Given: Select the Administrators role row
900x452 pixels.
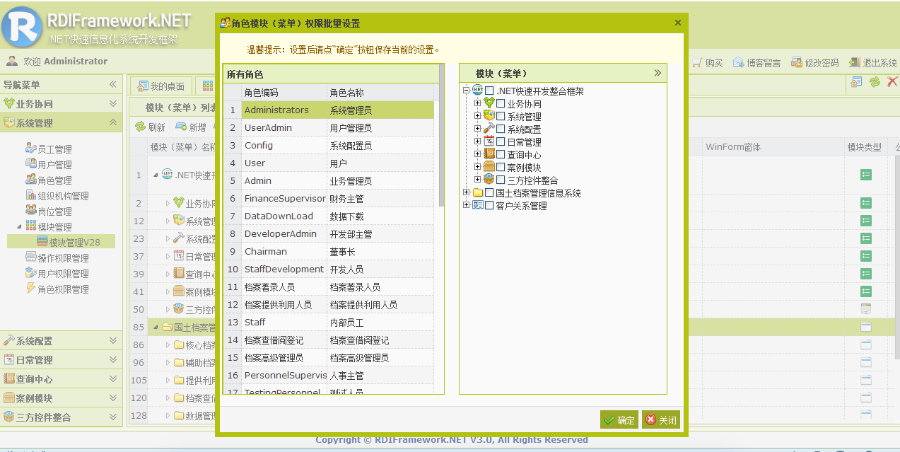Looking at the screenshot, I should (329, 110).
